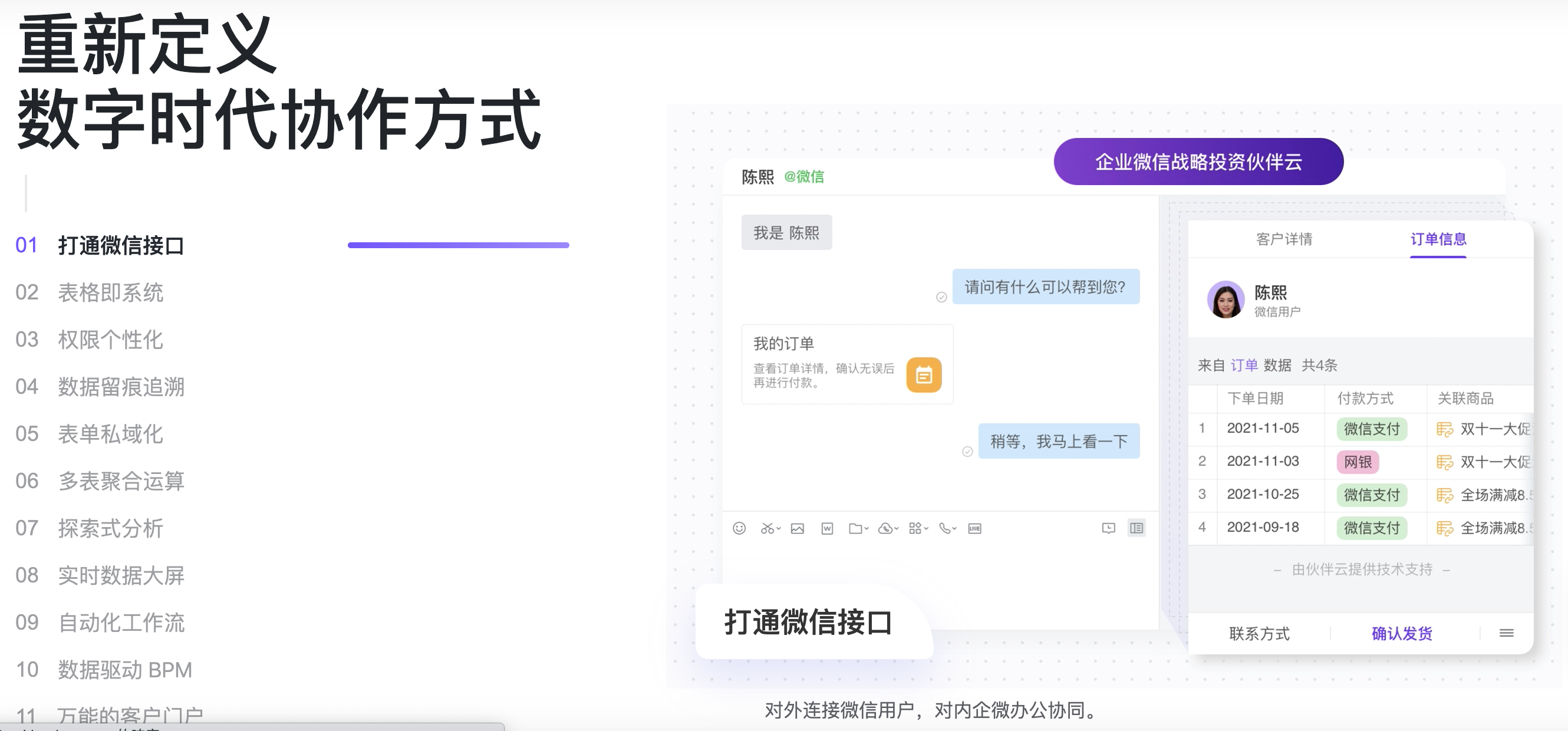Open the folder file dropdown
Screen dimensions: 1568x731
click(x=858, y=528)
